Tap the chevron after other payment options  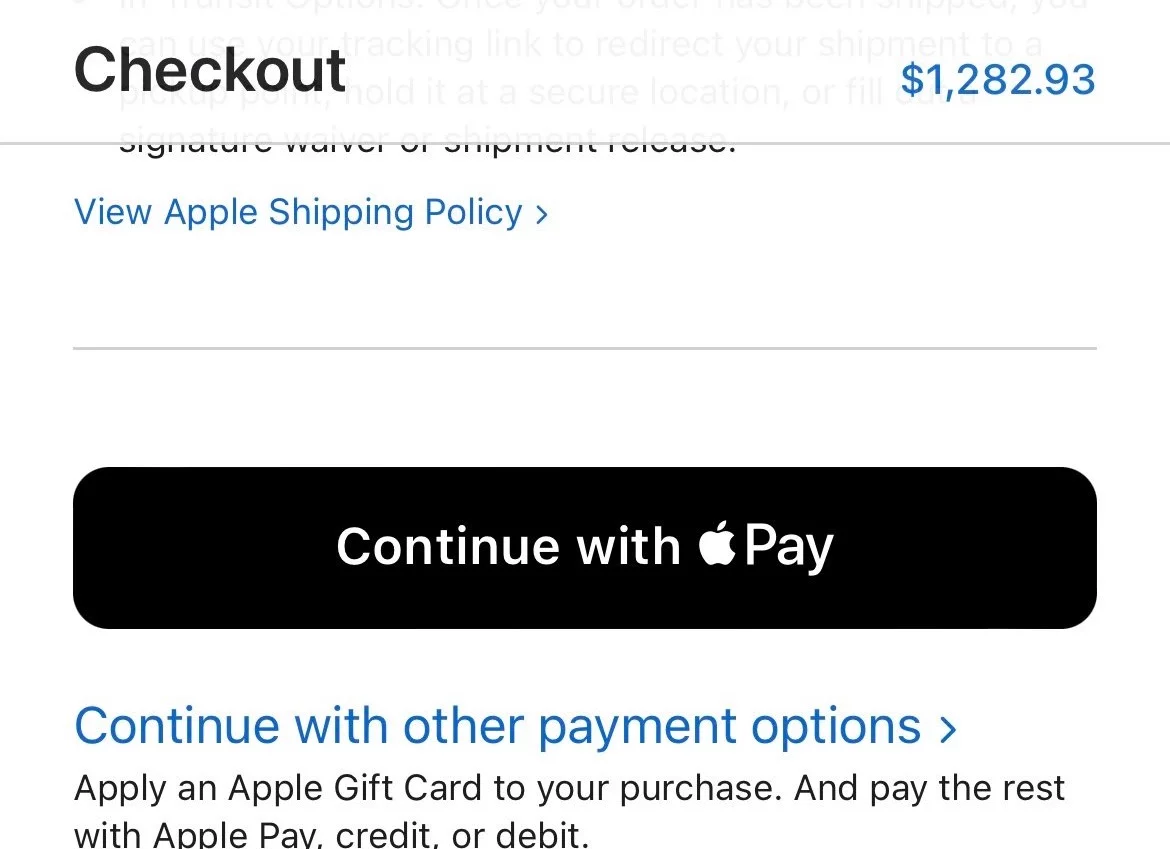coord(948,729)
